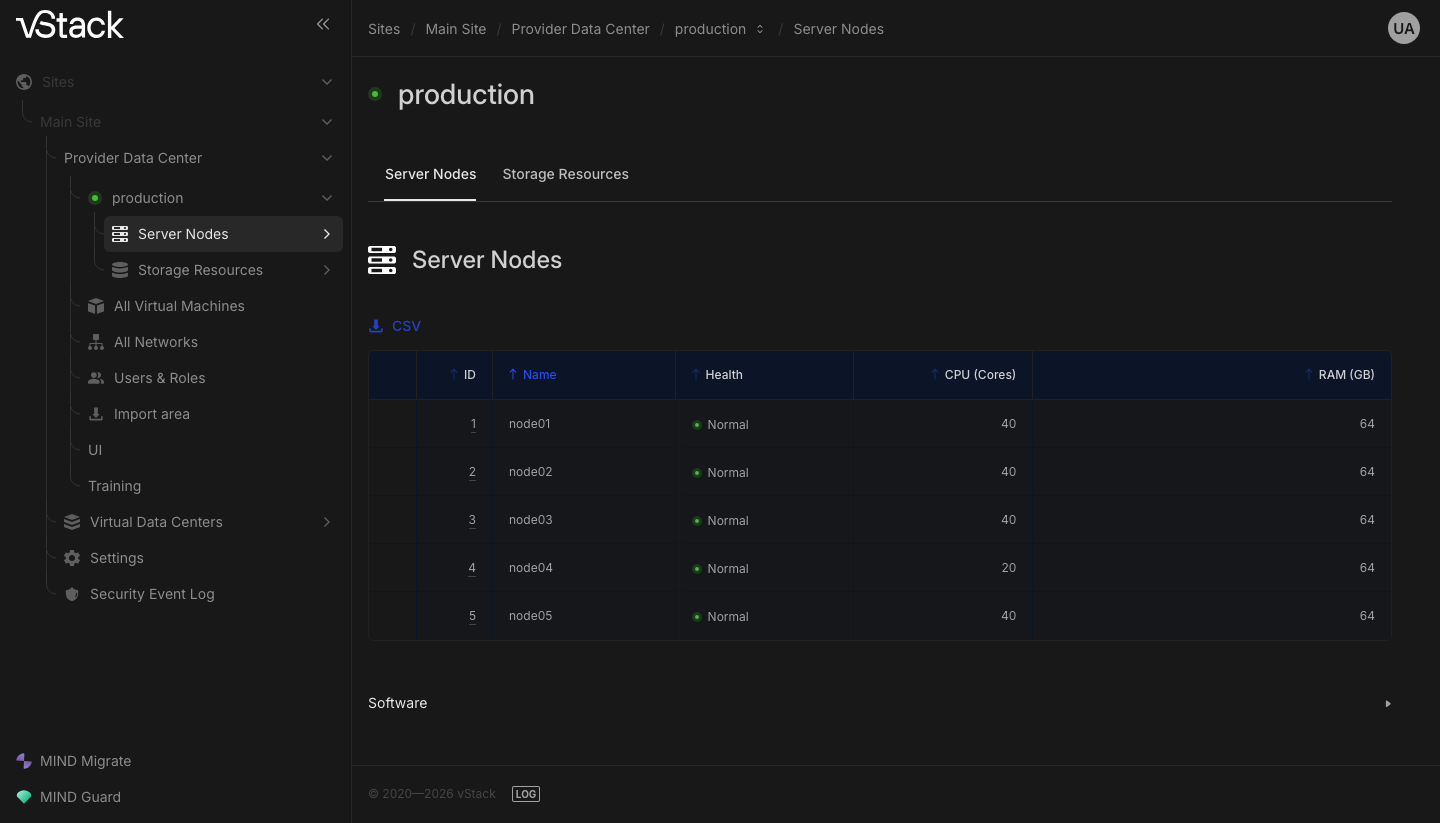Open MIND Guard

pos(80,797)
